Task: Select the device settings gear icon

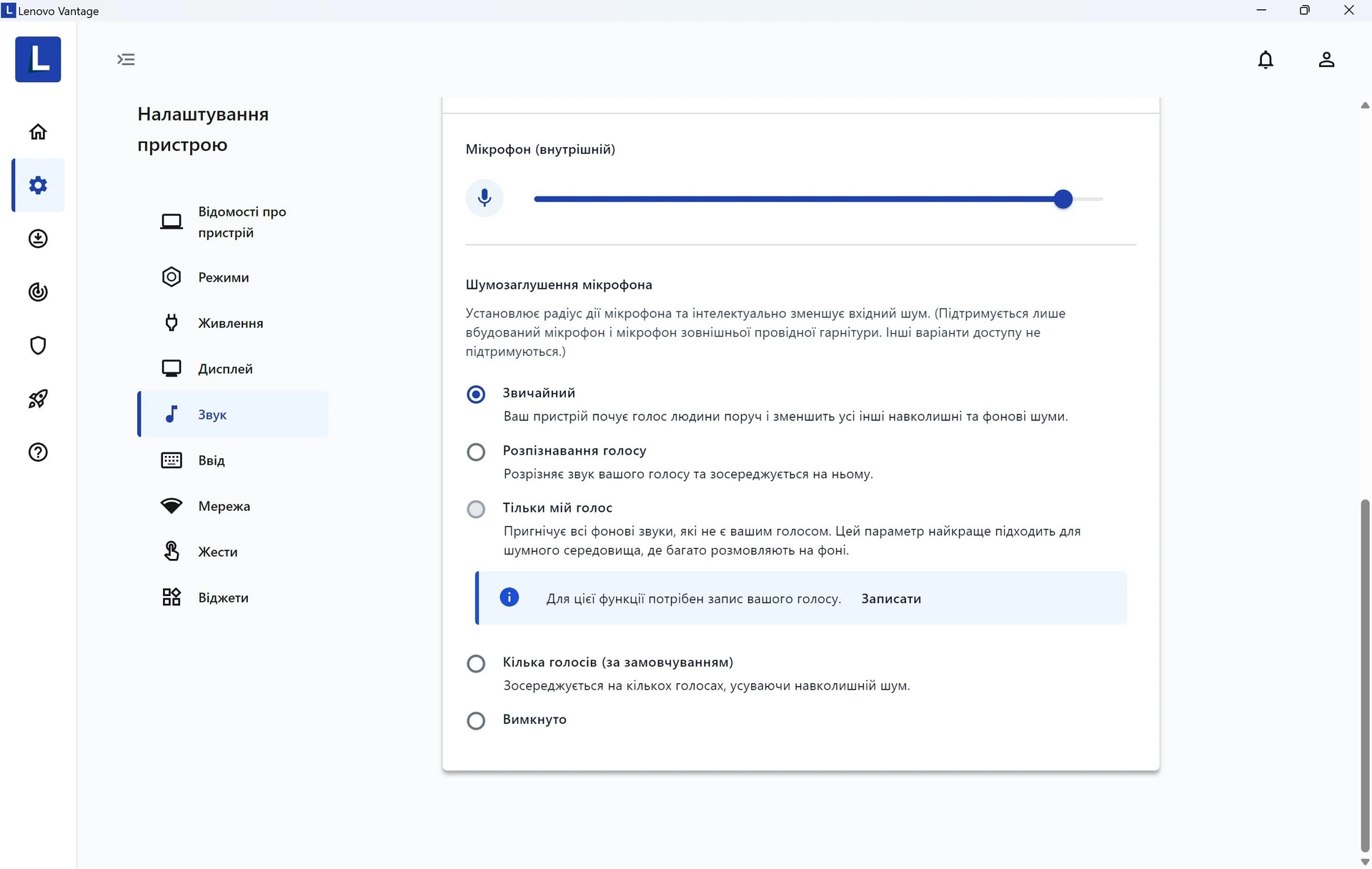Action: 38,185
